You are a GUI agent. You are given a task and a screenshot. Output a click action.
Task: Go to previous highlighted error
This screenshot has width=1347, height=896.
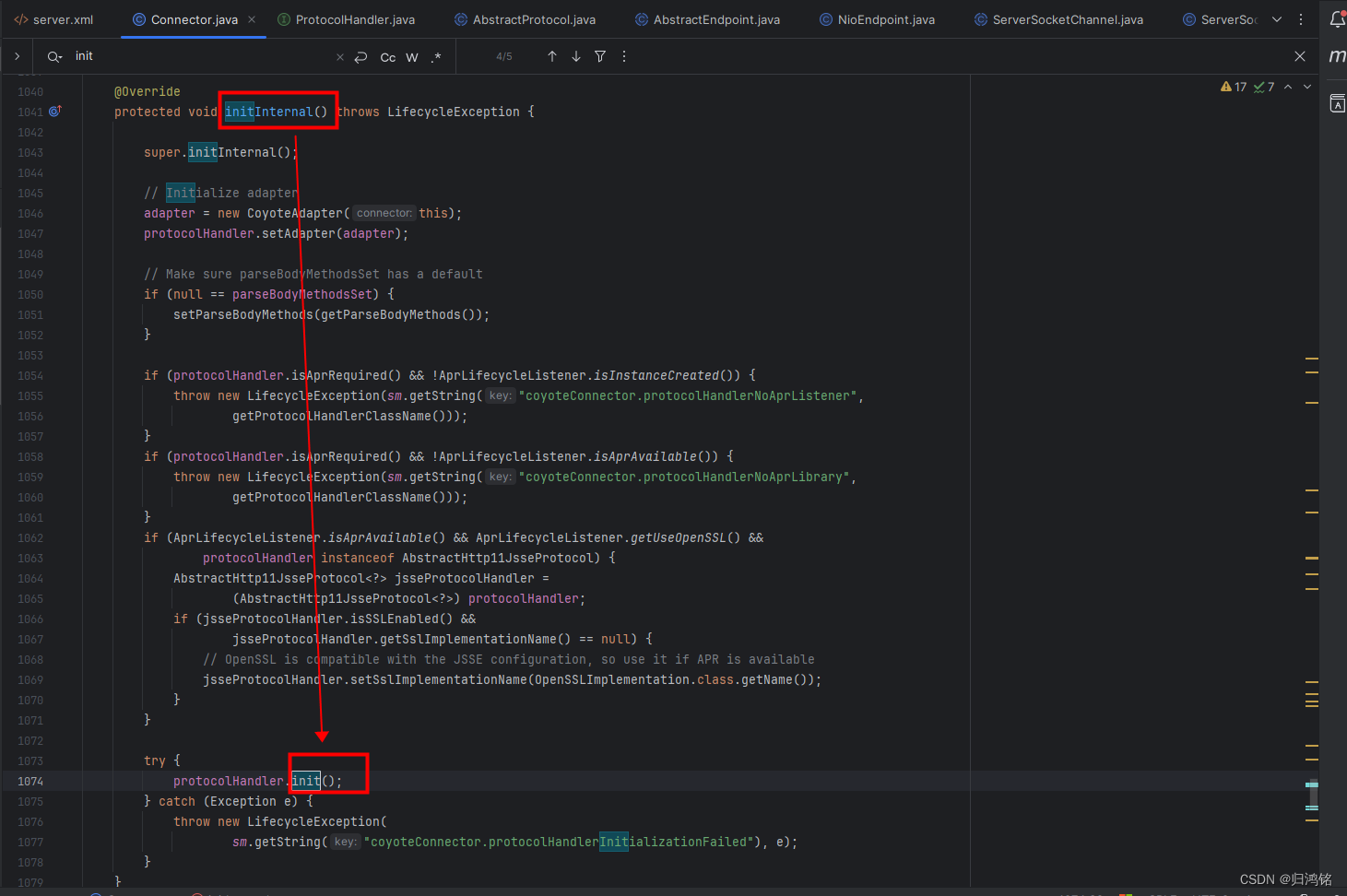tap(1288, 87)
